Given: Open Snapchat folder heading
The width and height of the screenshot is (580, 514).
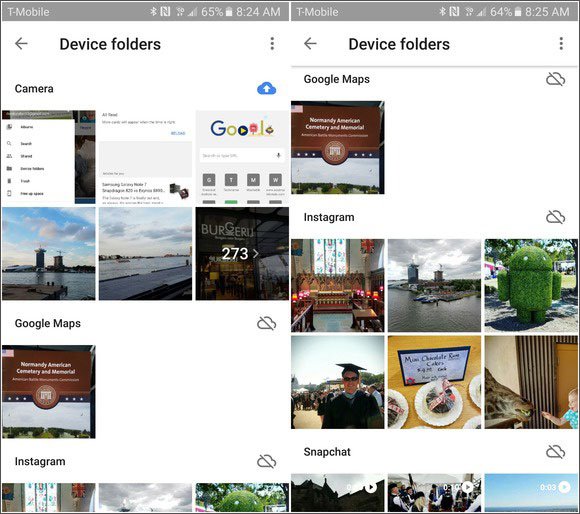Looking at the screenshot, I should point(327,452).
